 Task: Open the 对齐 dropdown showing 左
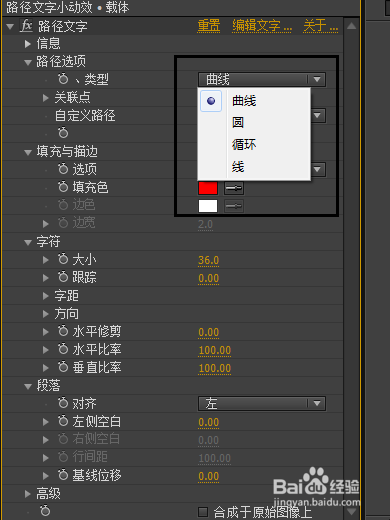262,404
